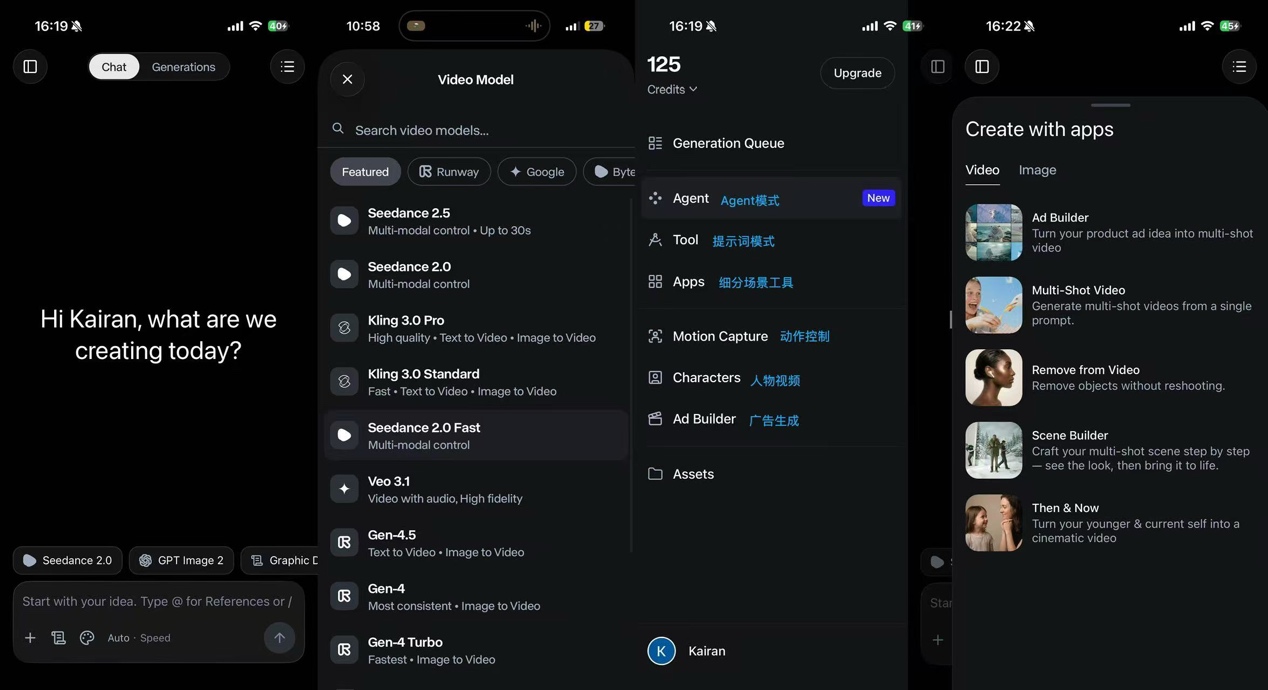Click the Gen-4 Runway icon
This screenshot has height=690, width=1268.
click(344, 596)
